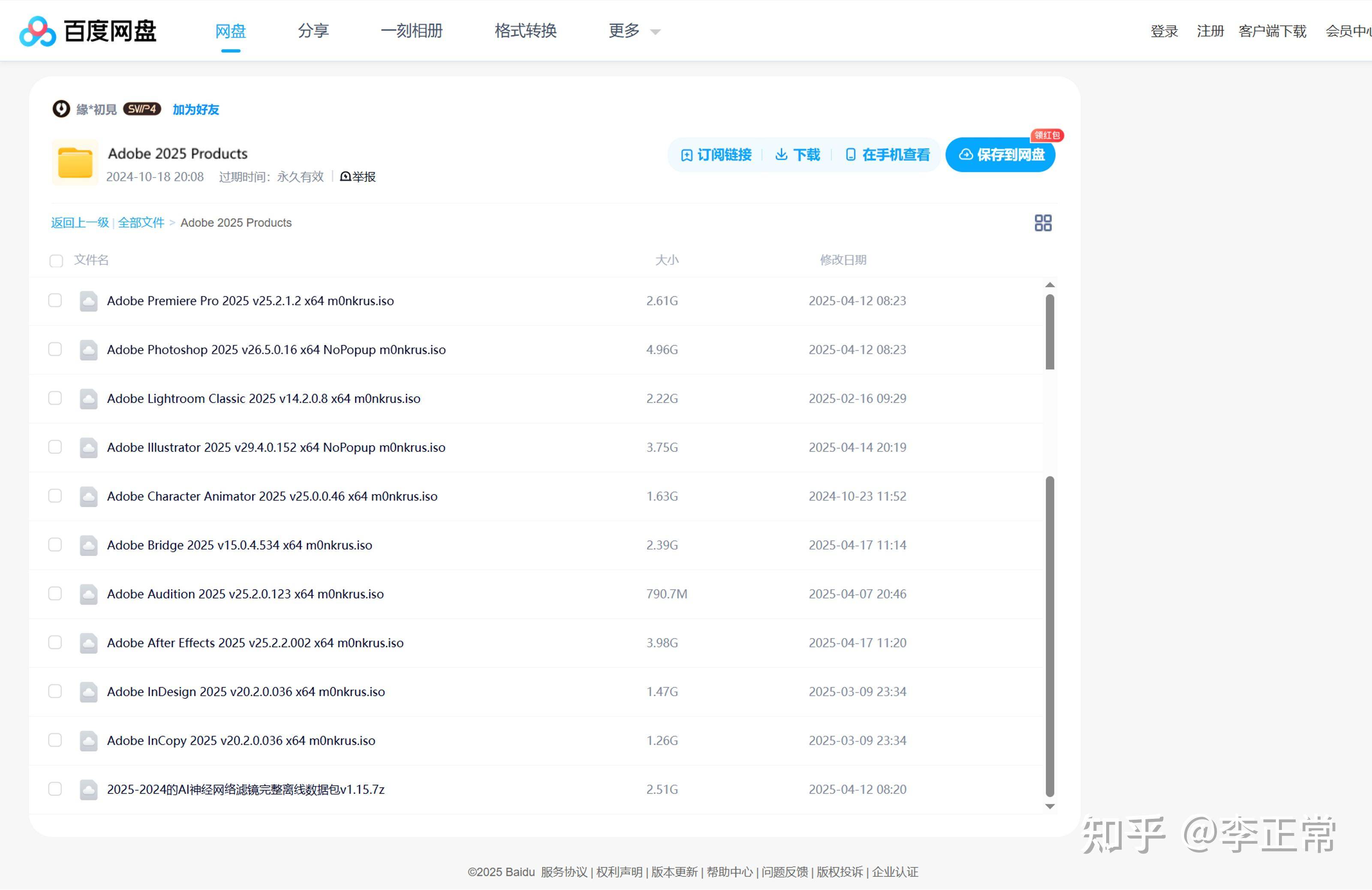
Task: Open the 分享 tab
Action: click(x=313, y=30)
